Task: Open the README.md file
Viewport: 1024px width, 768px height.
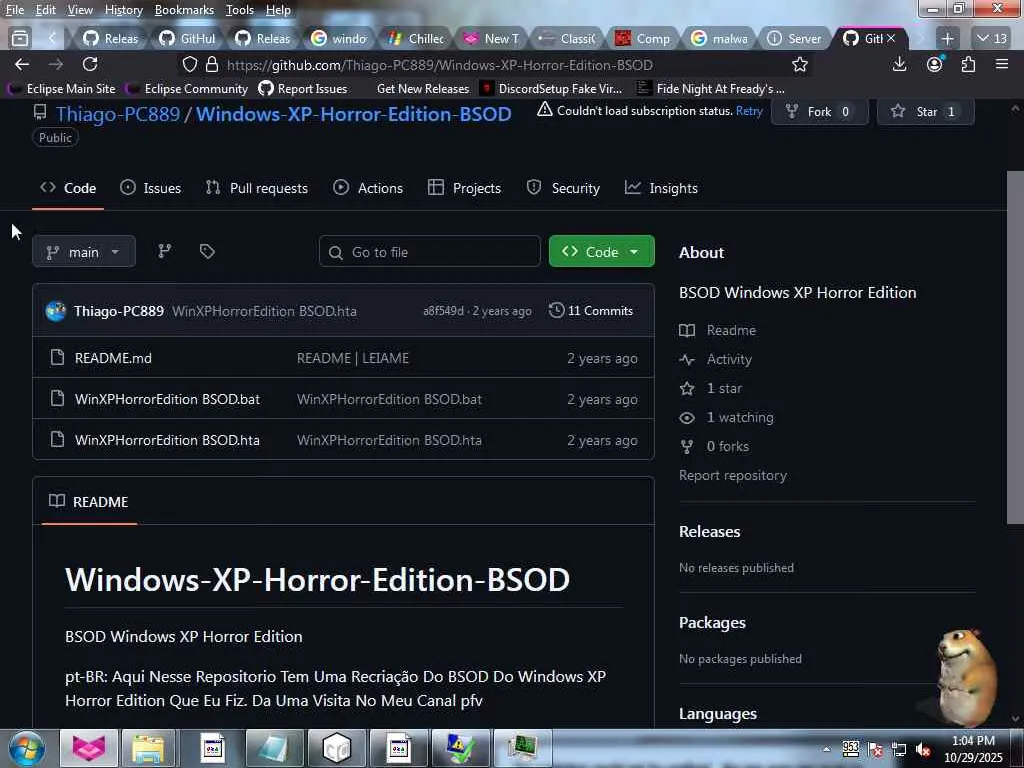Action: click(113, 358)
